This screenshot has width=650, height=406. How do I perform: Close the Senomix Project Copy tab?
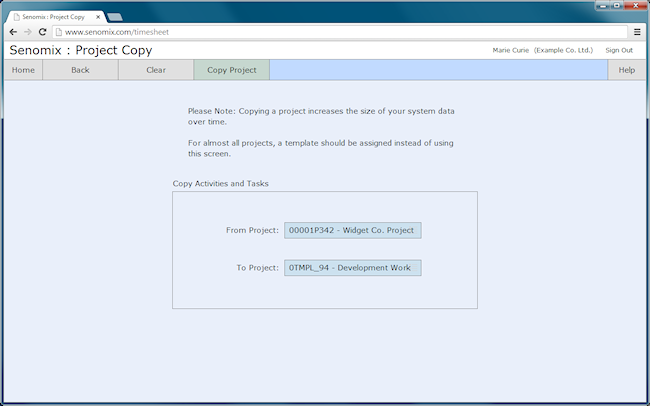click(x=98, y=17)
